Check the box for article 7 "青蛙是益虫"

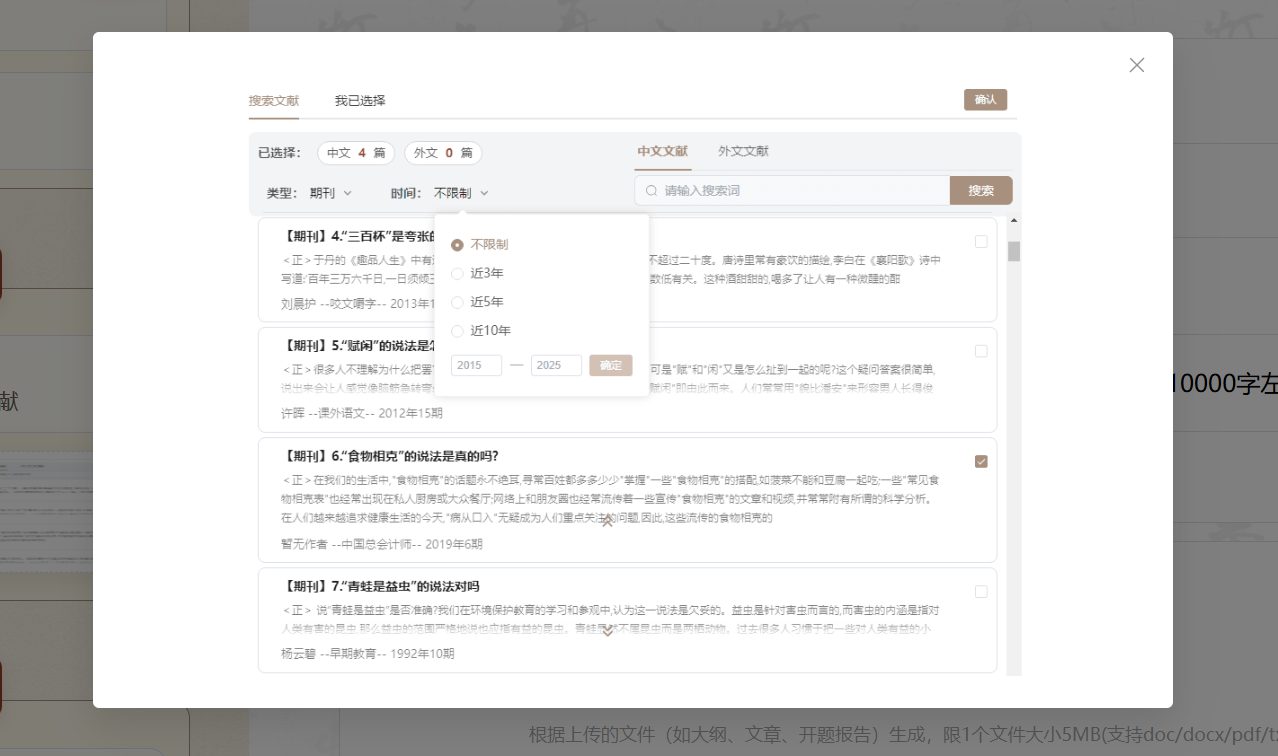click(981, 591)
